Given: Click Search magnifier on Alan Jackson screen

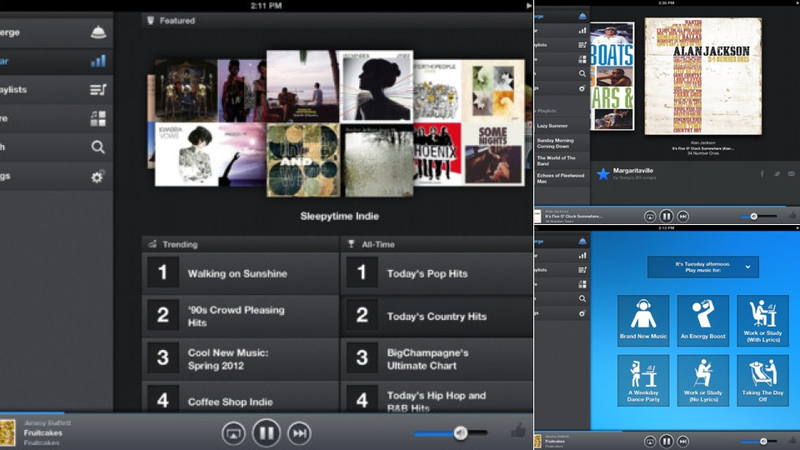Looking at the screenshot, I should (582, 73).
